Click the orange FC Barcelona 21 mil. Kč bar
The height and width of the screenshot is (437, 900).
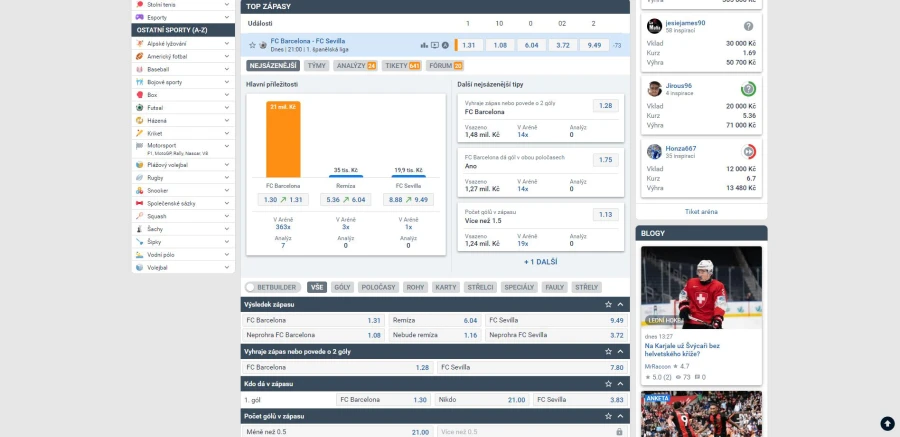(x=283, y=140)
